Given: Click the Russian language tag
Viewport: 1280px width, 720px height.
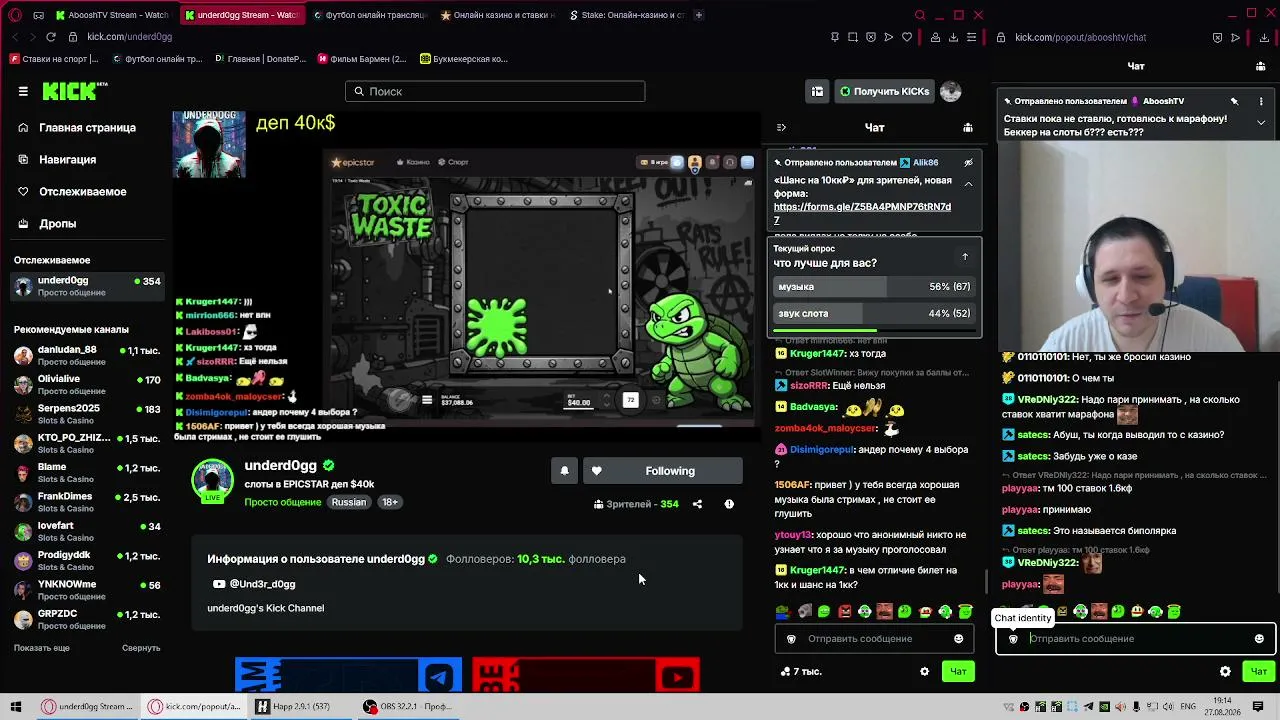Looking at the screenshot, I should point(349,502).
